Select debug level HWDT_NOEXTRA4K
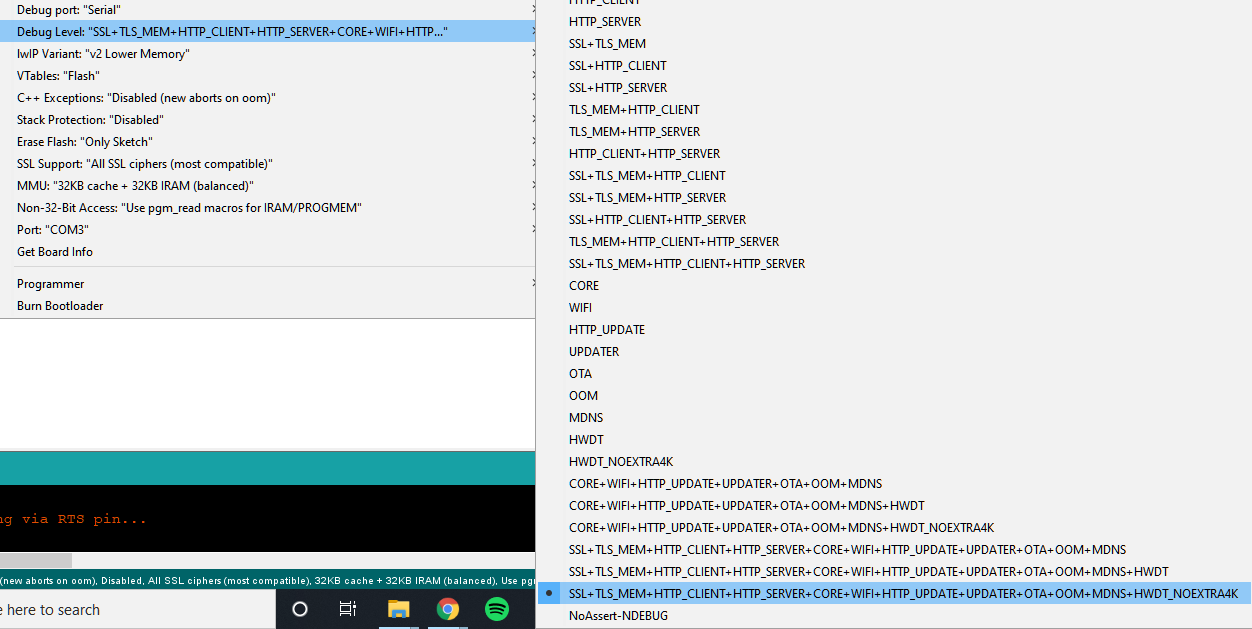The height and width of the screenshot is (629, 1252). (894, 462)
